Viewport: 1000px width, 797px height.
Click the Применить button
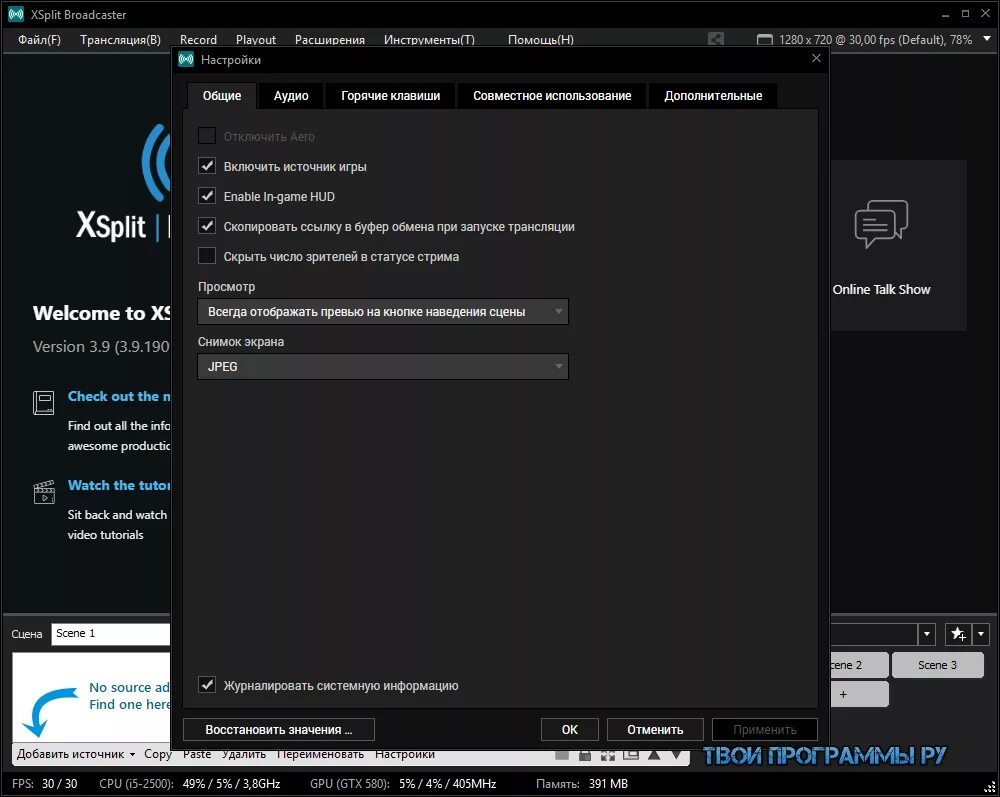pos(764,729)
